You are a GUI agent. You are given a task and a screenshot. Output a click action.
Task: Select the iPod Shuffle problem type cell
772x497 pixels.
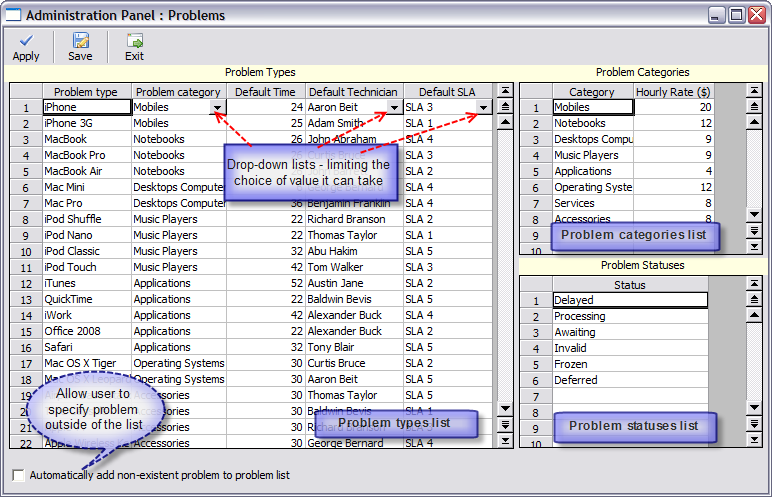pos(87,219)
